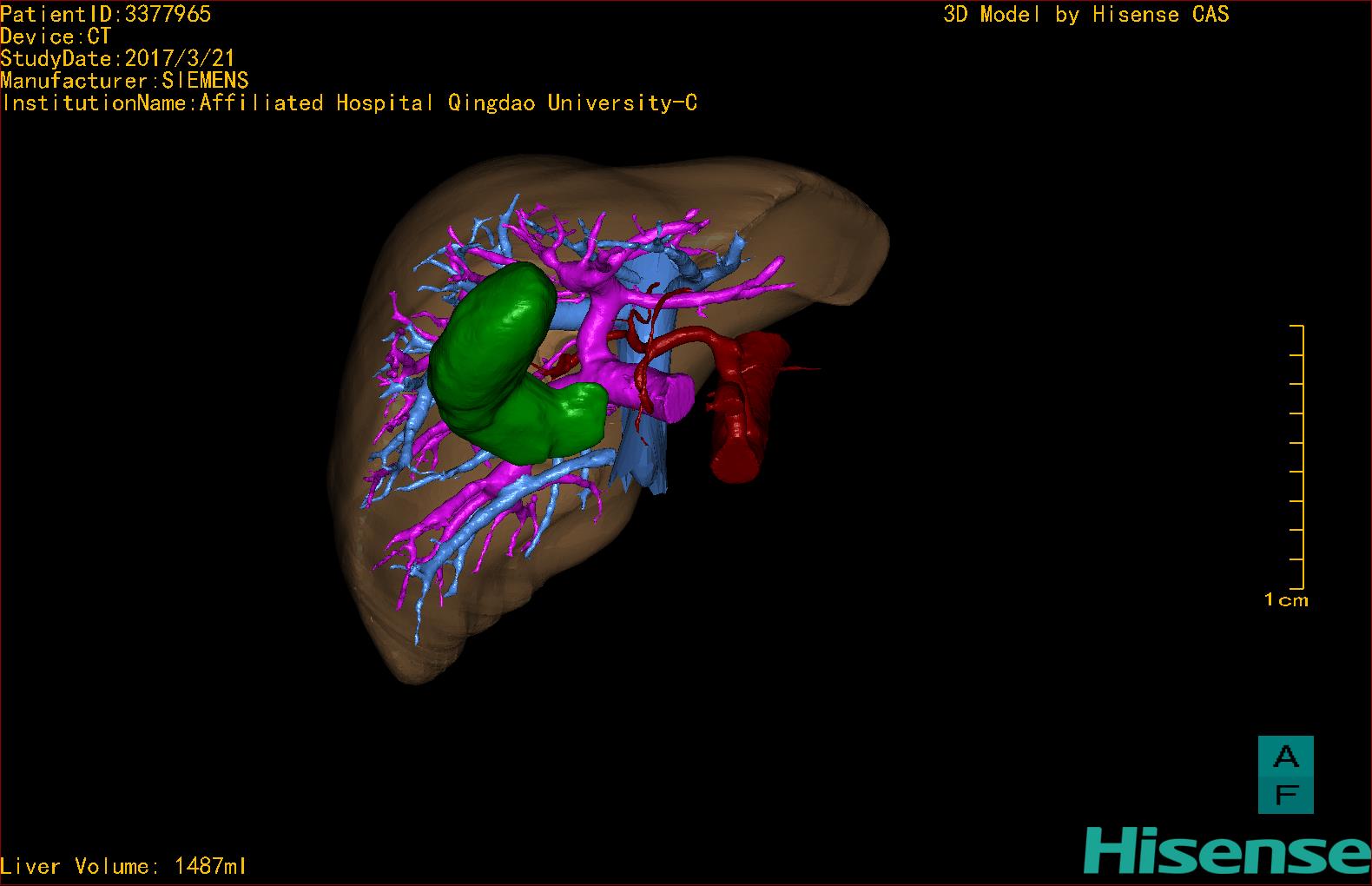
Task: Click the 1cm scale label
Action: [x=1285, y=600]
